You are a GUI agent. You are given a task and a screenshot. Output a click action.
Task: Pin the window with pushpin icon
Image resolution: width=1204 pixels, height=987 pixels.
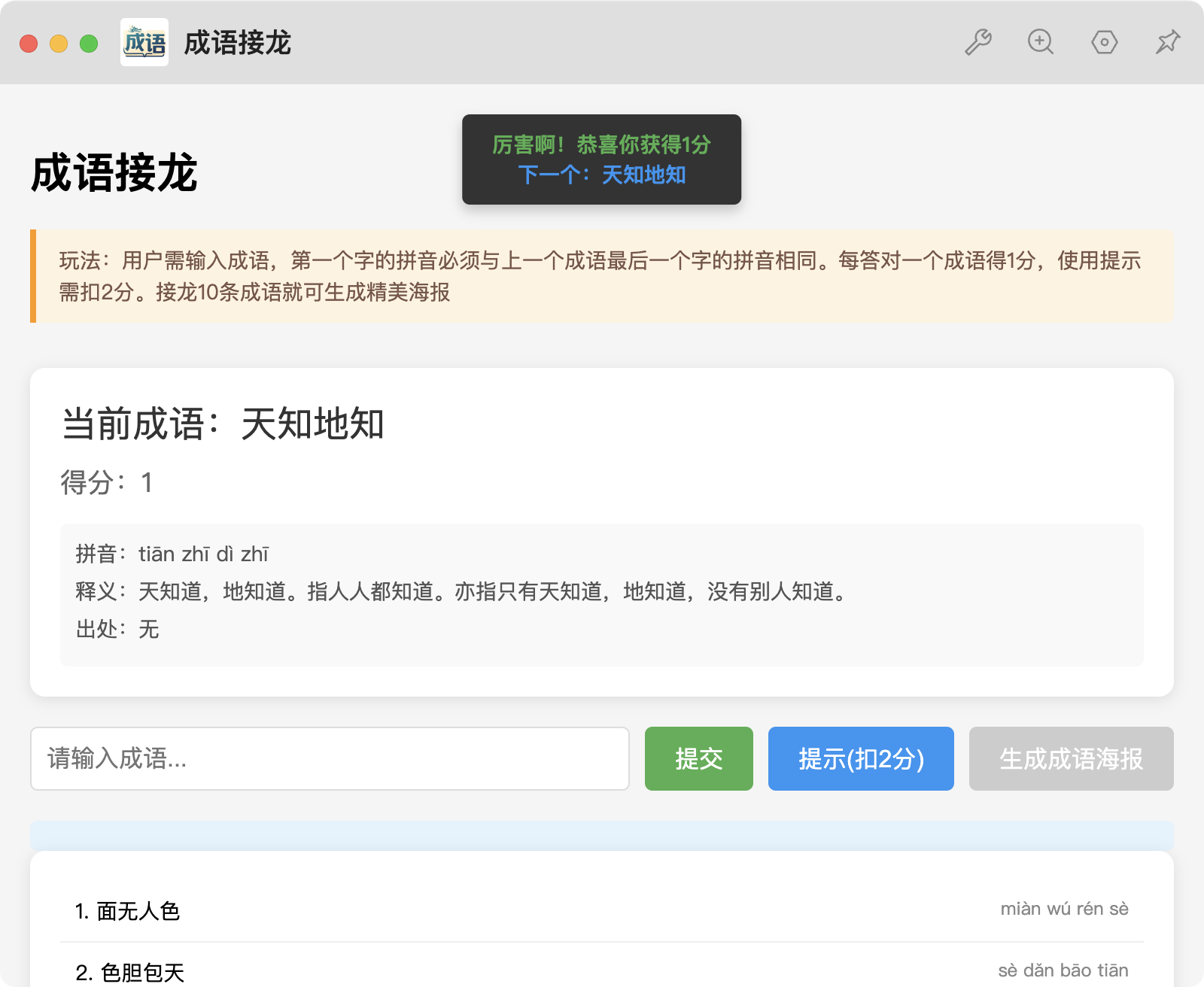[x=1167, y=42]
